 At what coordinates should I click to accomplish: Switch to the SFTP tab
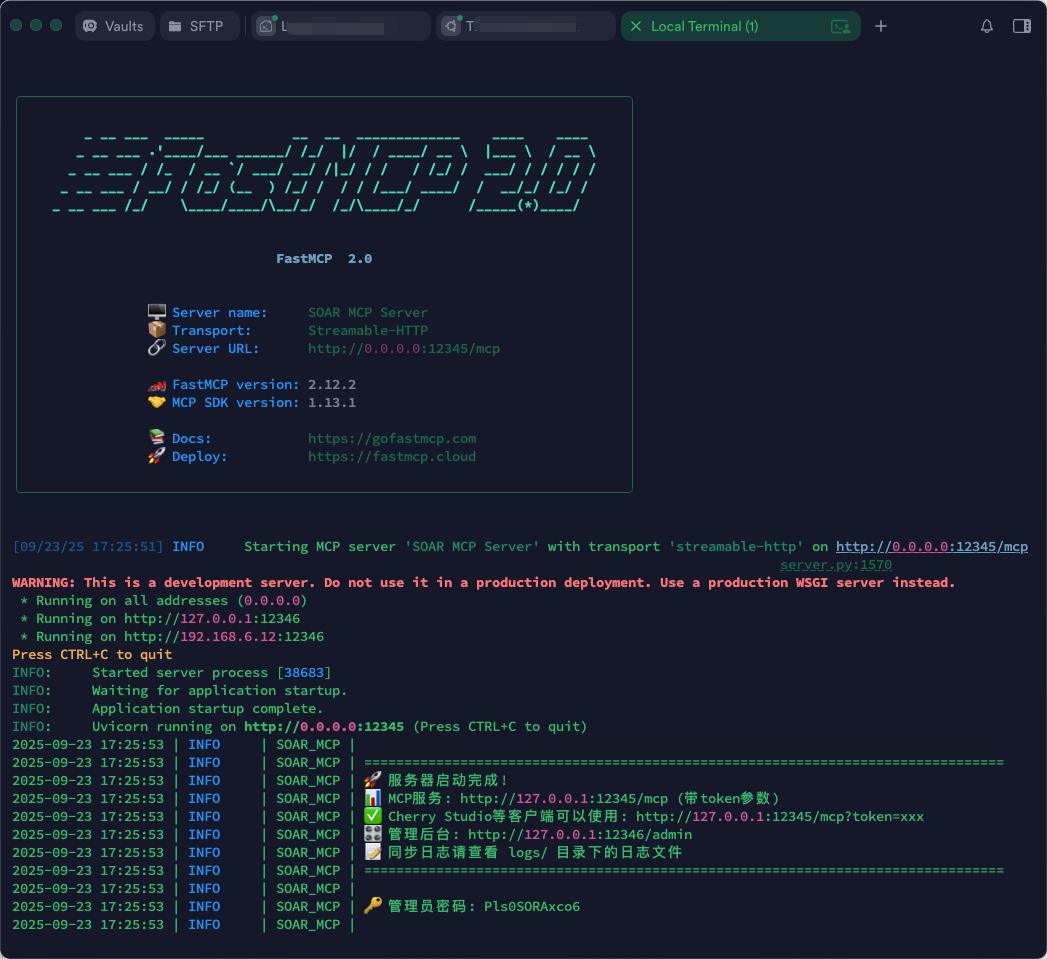coord(198,26)
